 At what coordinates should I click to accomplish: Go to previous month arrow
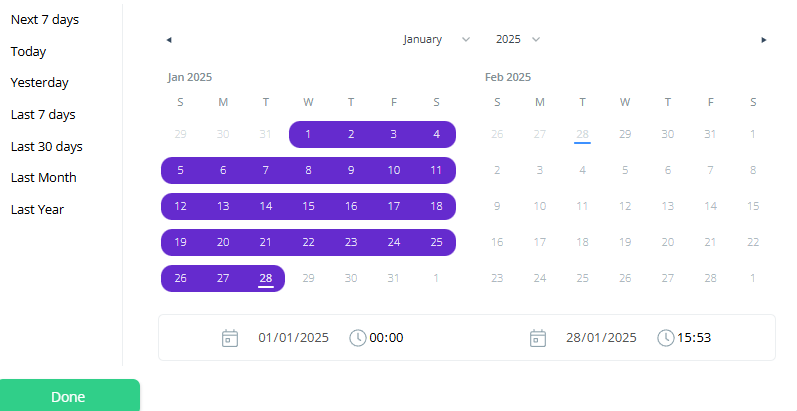coord(169,40)
